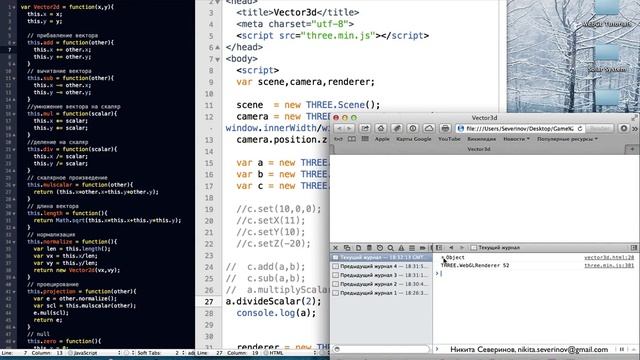
Task: Show the toolbar overflow chevrons in Safari
Action: 635,129
